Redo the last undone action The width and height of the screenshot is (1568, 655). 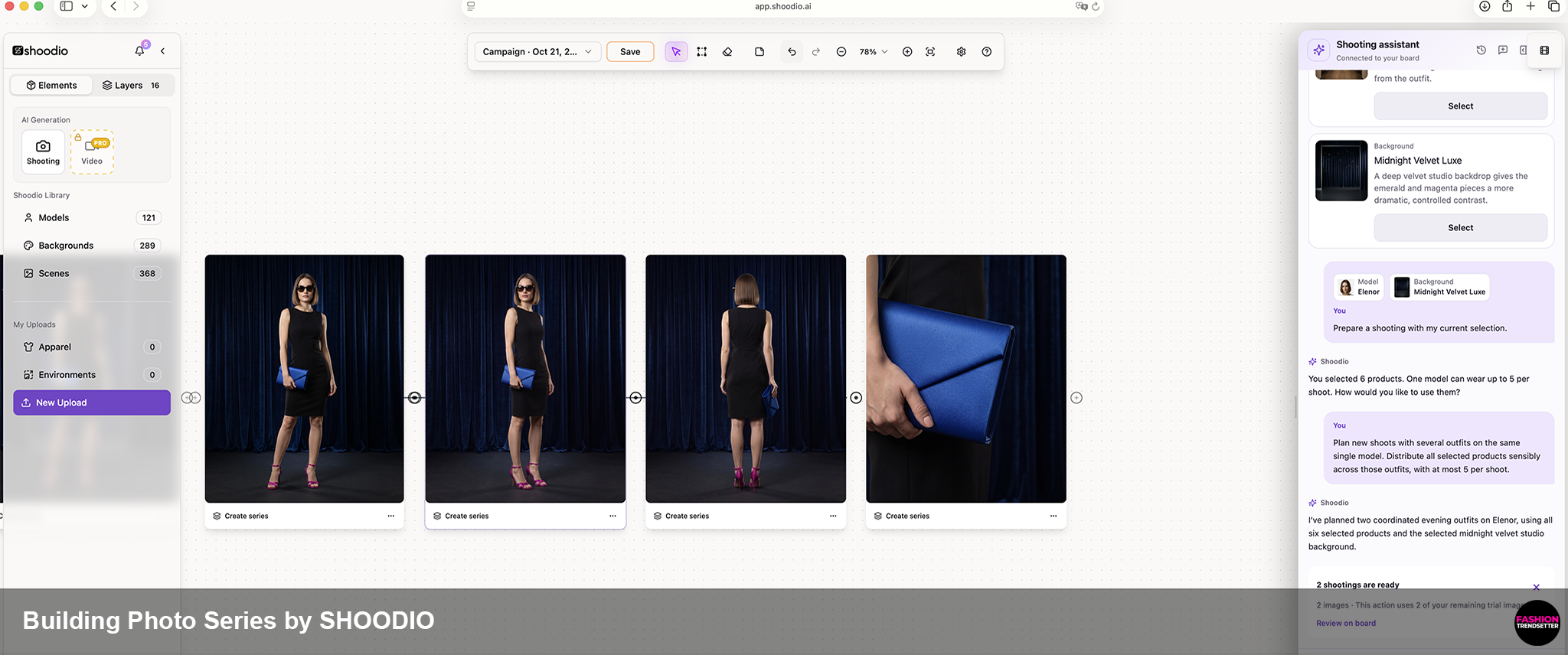[x=816, y=52]
